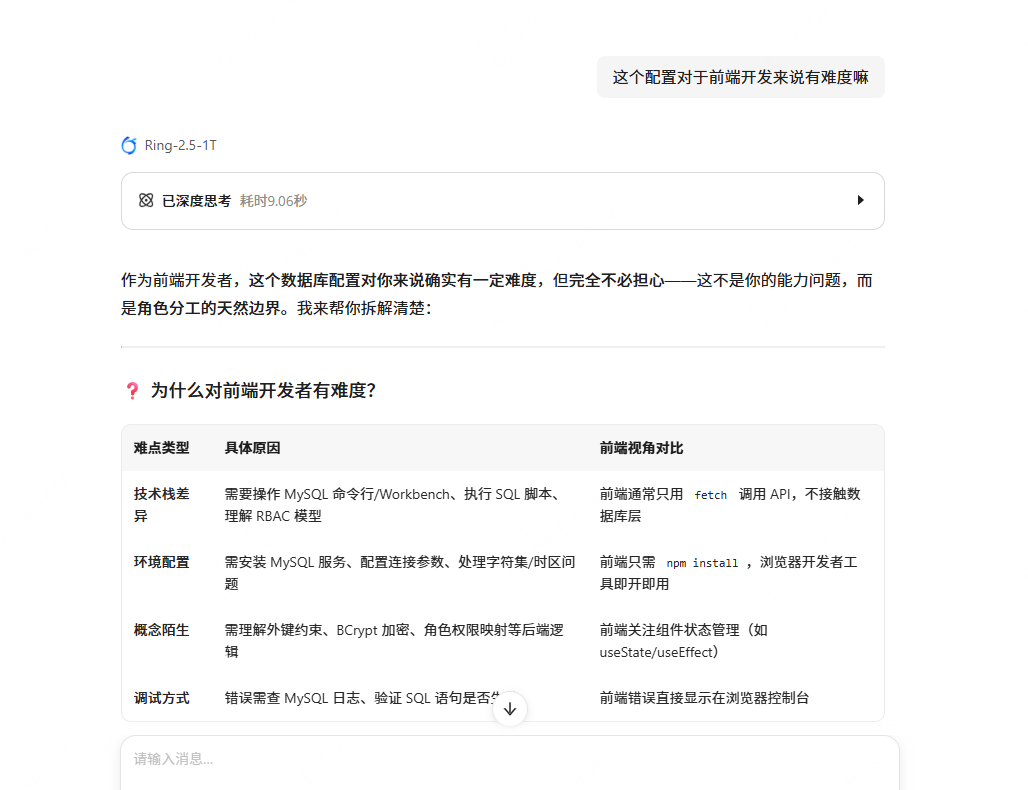Click the Ring-2.5-1T model logo icon
The width and height of the screenshot is (1028, 790).
pyautogui.click(x=128, y=145)
